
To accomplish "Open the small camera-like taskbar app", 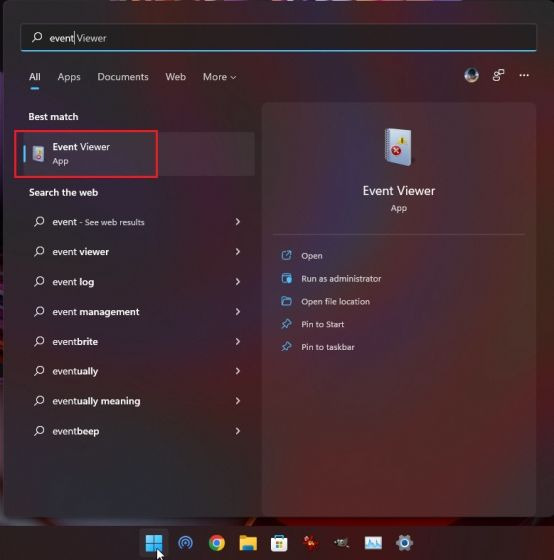I will (342, 543).
